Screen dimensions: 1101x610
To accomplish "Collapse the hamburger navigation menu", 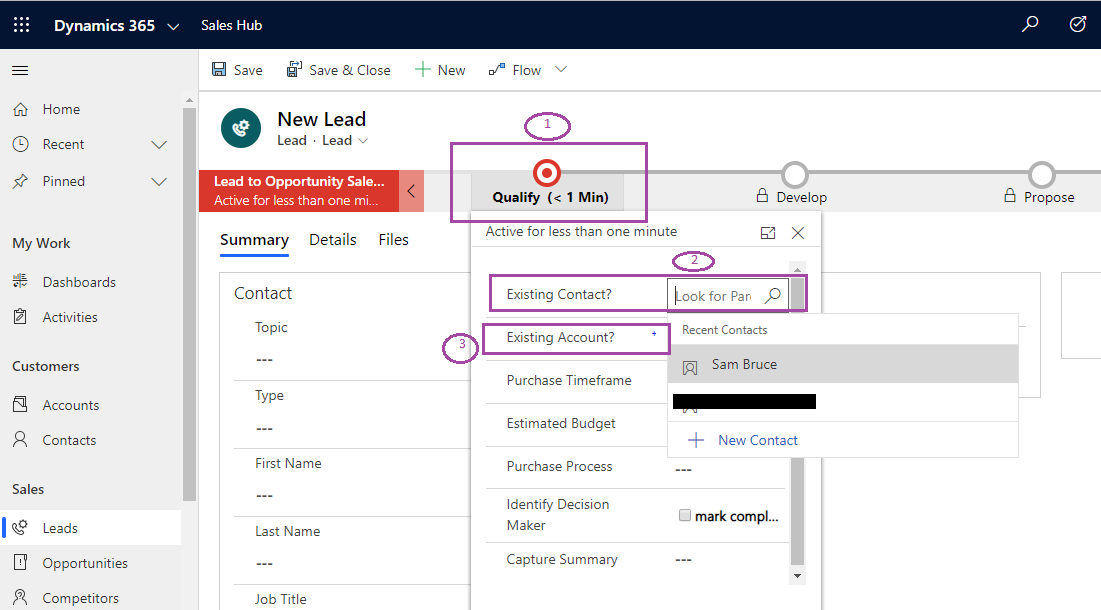I will (x=20, y=70).
